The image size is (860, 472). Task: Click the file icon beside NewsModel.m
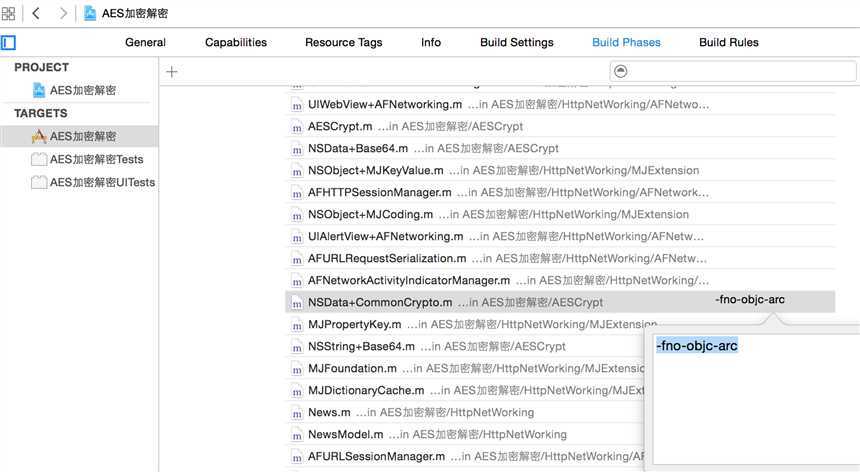[x=297, y=436]
